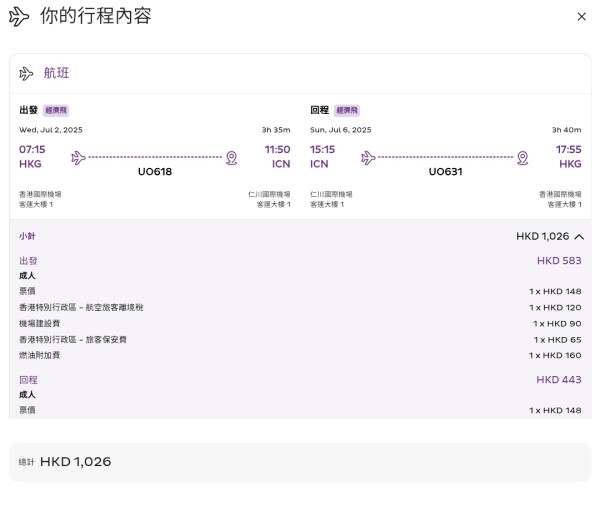Click outbound takeoff plane icon near HKG

(x=79, y=157)
